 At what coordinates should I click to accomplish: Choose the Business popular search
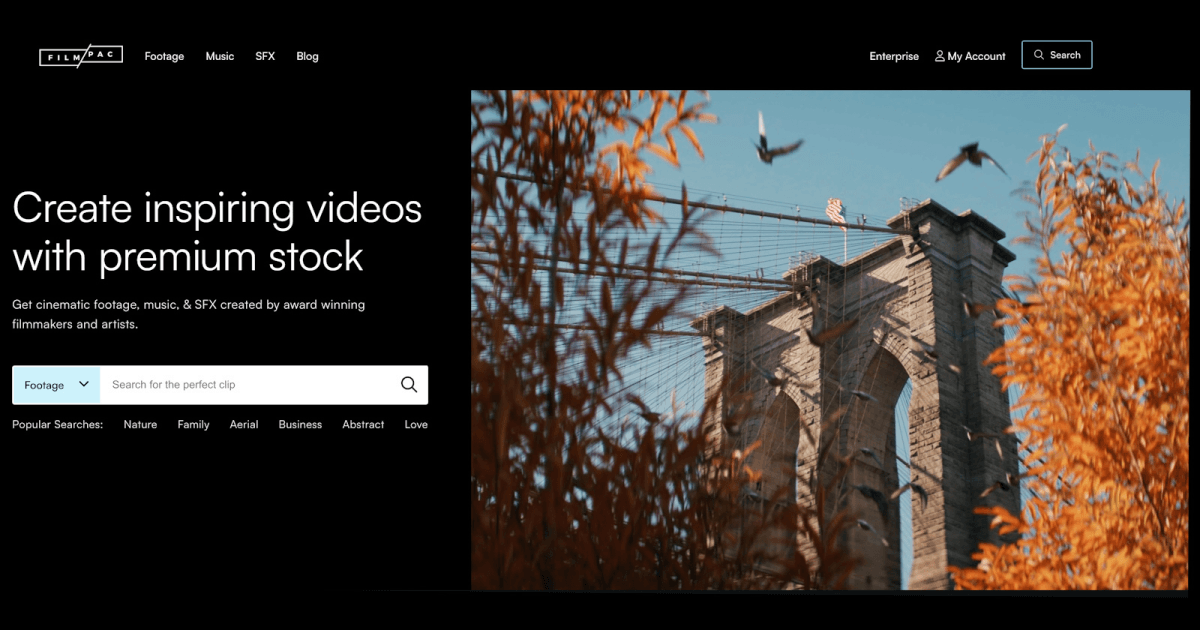point(300,425)
